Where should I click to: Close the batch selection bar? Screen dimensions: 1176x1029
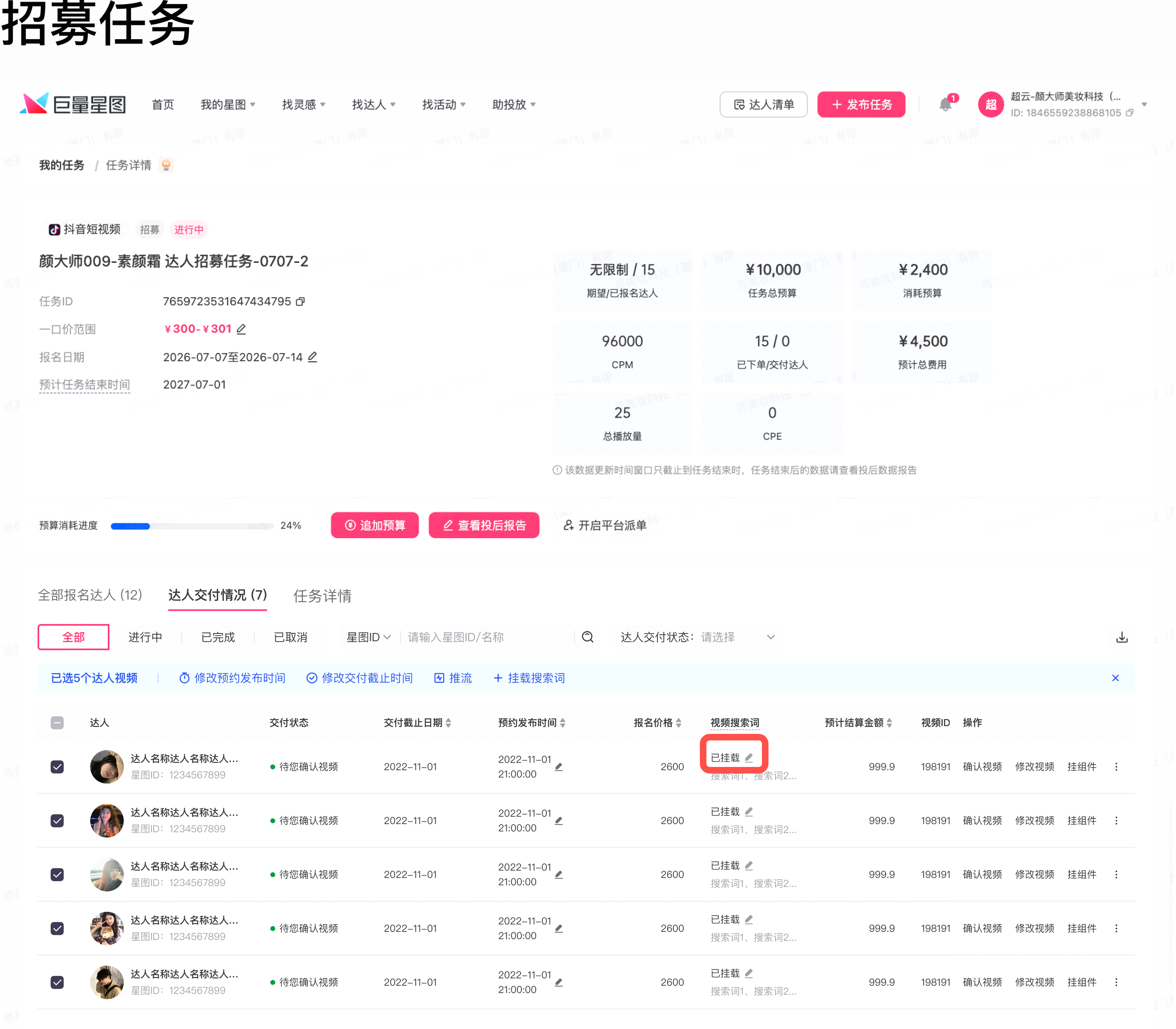click(x=1115, y=678)
